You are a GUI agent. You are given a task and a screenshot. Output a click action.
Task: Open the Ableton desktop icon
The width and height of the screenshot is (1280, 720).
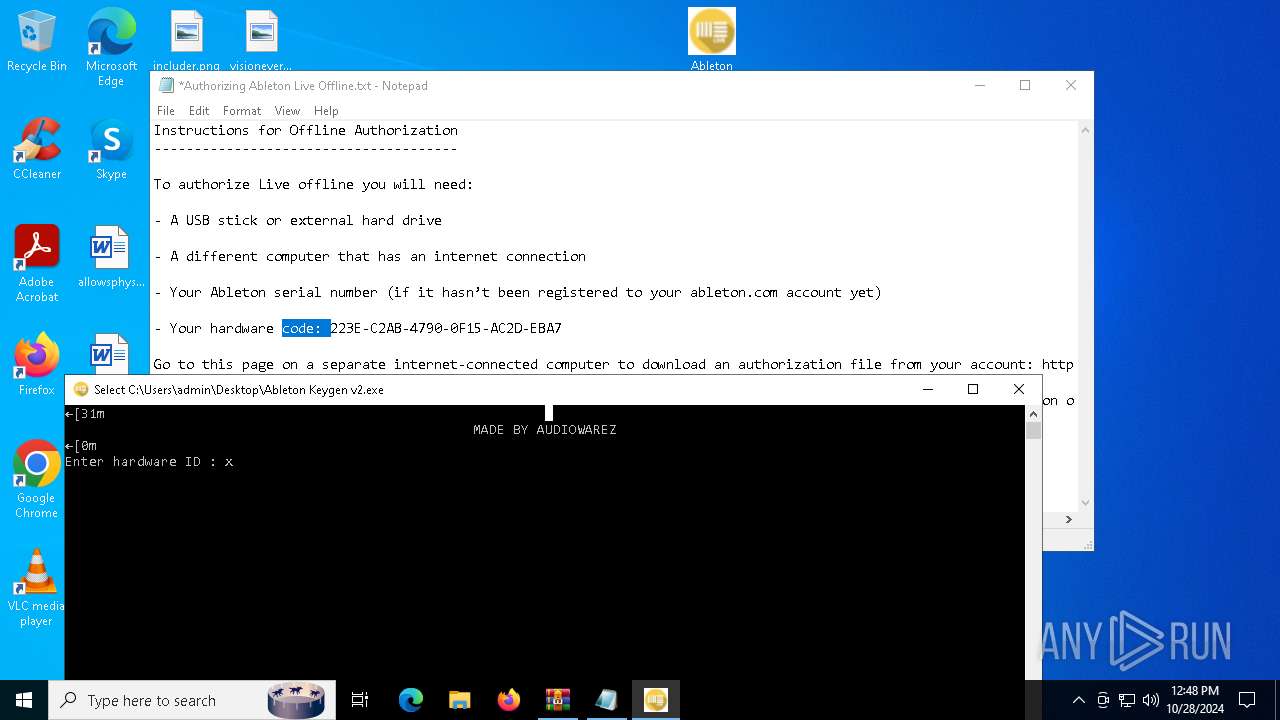(712, 40)
